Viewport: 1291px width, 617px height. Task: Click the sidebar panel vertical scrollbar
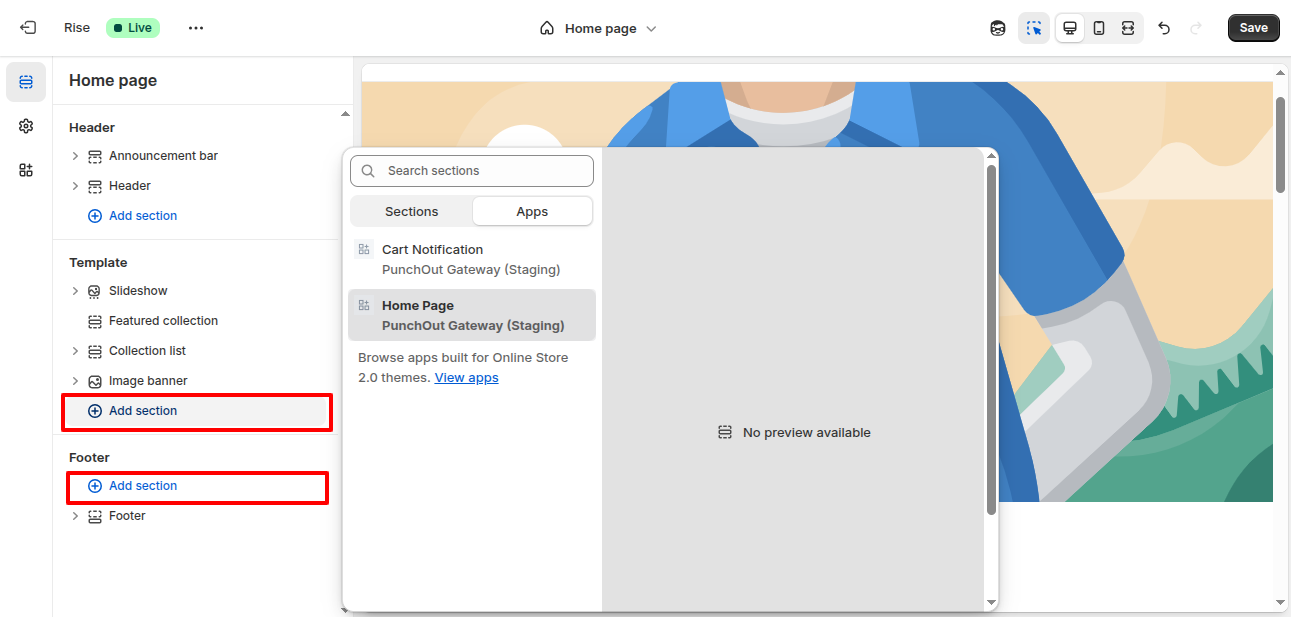pos(346,360)
